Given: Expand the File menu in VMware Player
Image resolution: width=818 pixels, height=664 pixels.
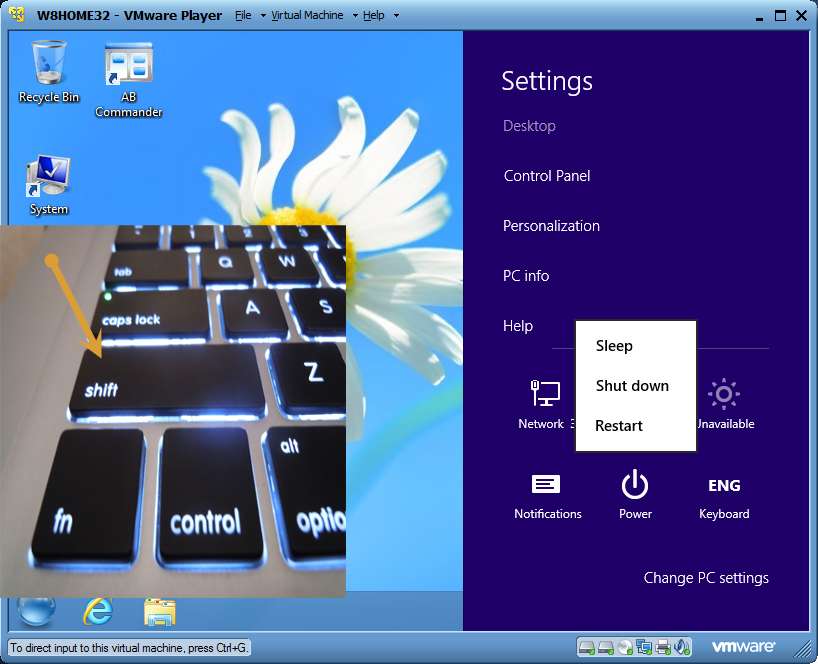Looking at the screenshot, I should 244,16.
